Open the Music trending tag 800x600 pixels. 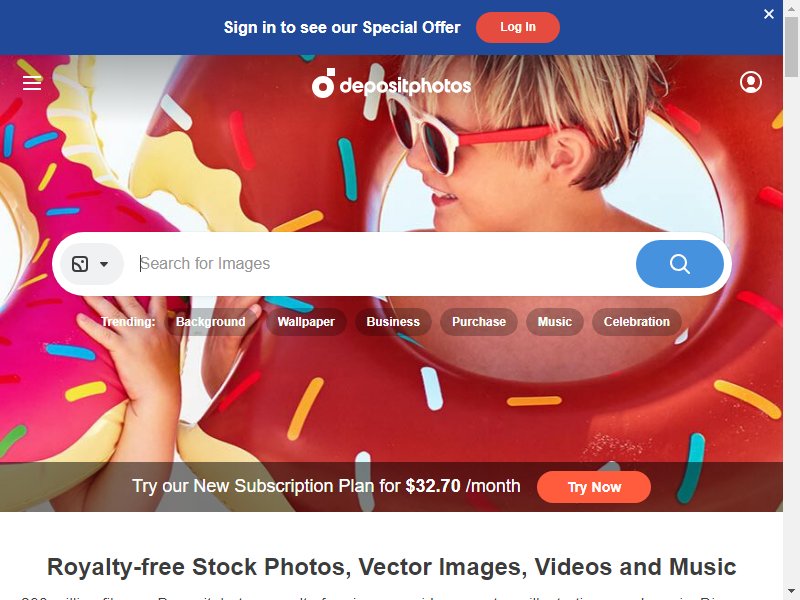(555, 322)
